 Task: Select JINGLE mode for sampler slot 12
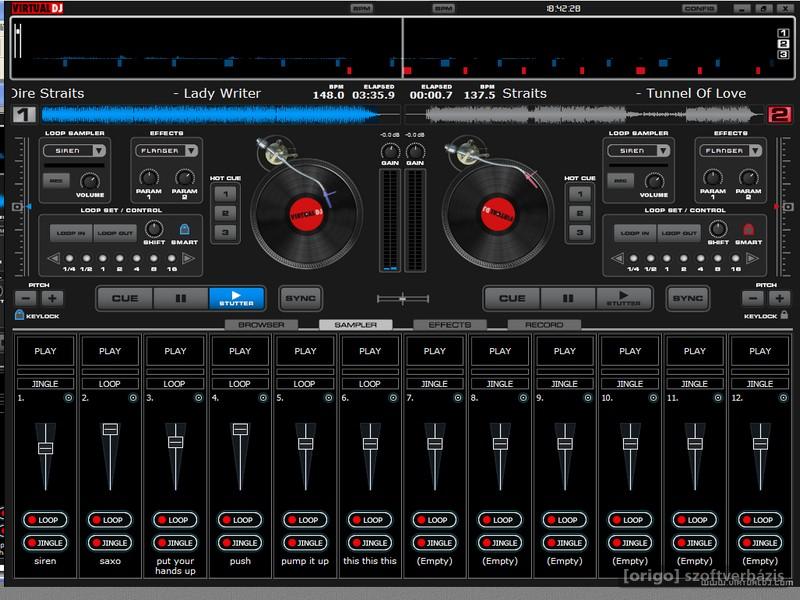click(760, 543)
